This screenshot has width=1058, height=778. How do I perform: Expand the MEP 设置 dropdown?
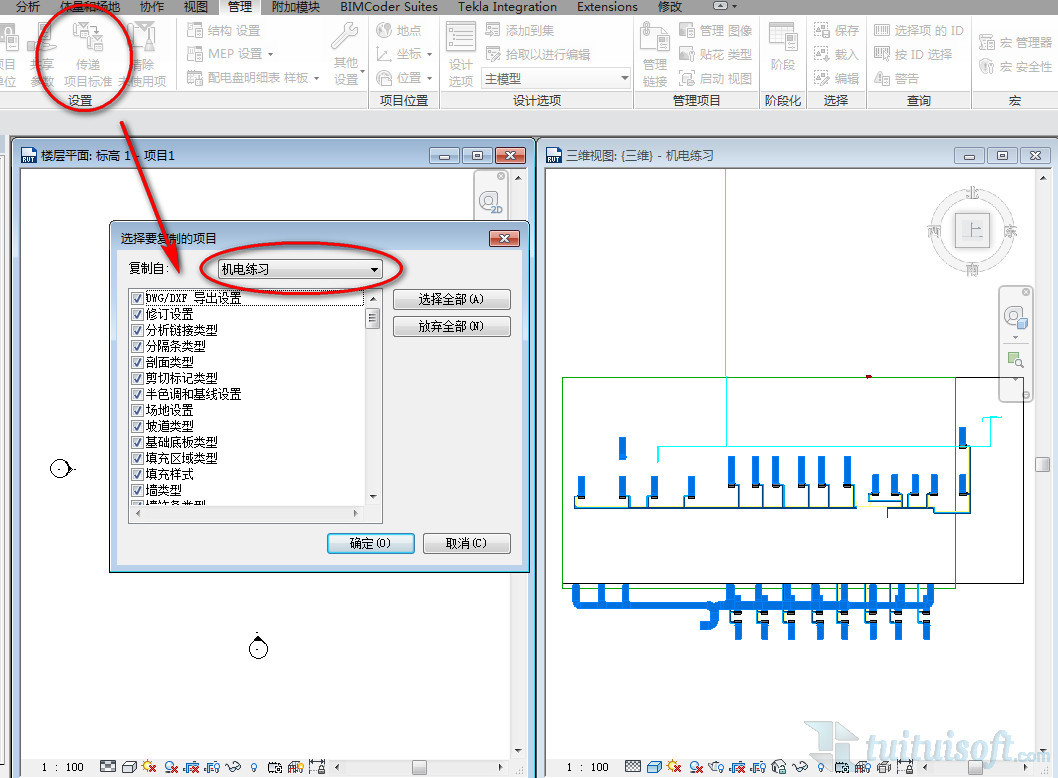(270, 54)
